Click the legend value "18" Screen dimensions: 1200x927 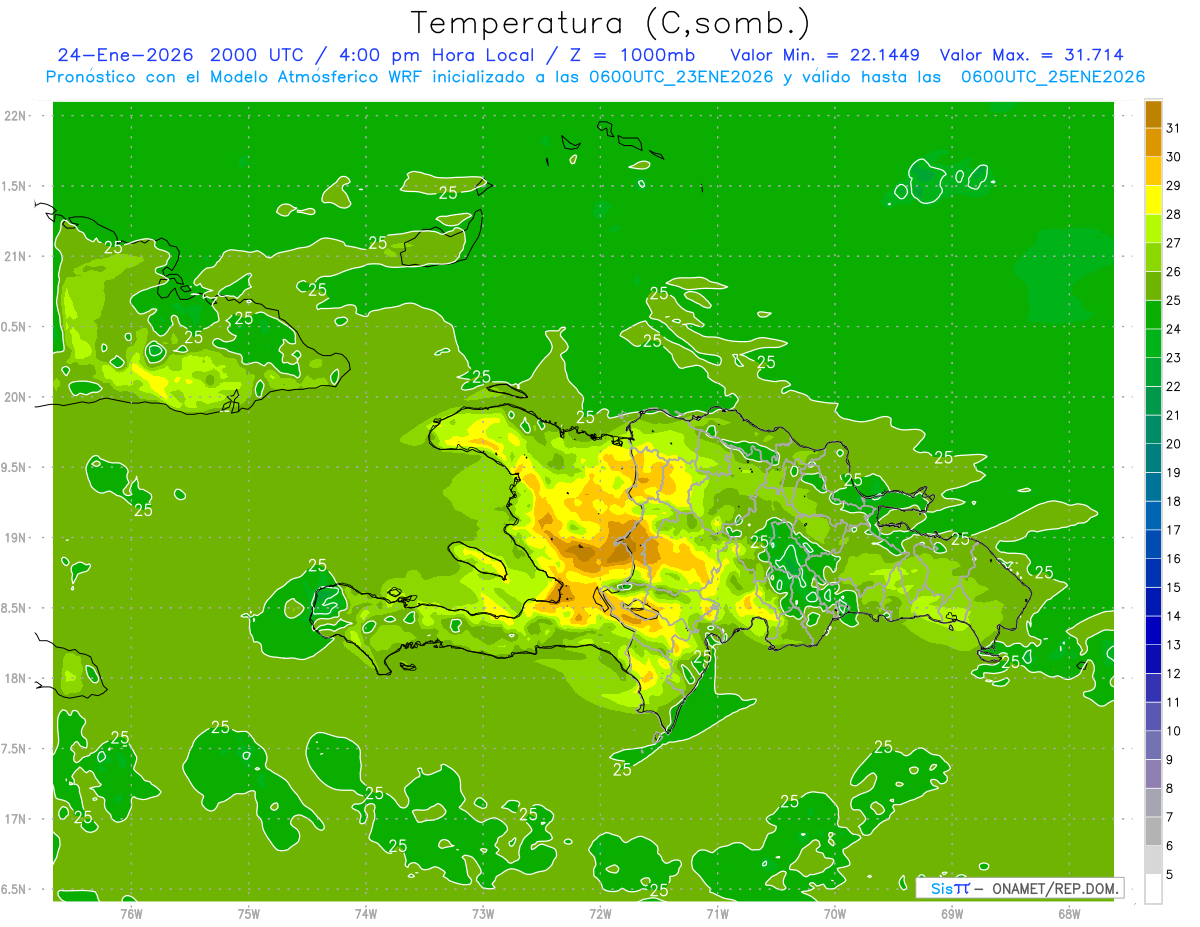[x=1174, y=501]
